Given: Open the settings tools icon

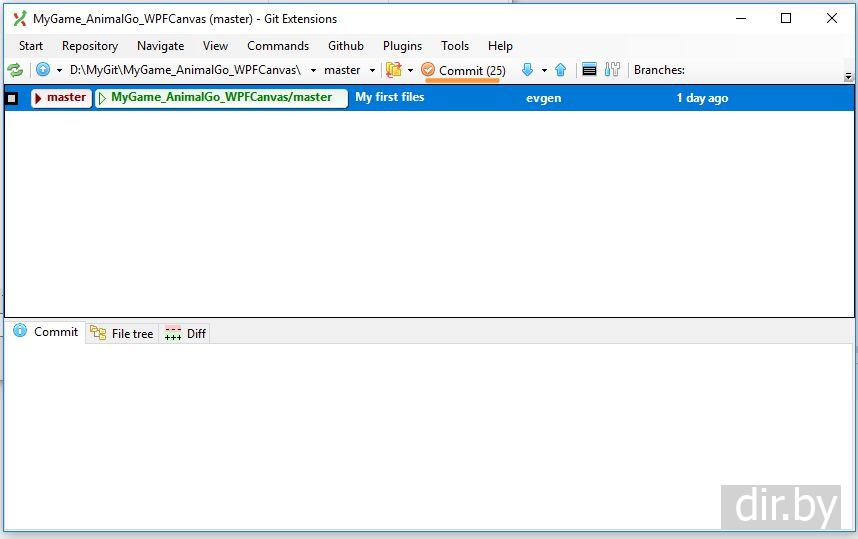Looking at the screenshot, I should [x=613, y=70].
